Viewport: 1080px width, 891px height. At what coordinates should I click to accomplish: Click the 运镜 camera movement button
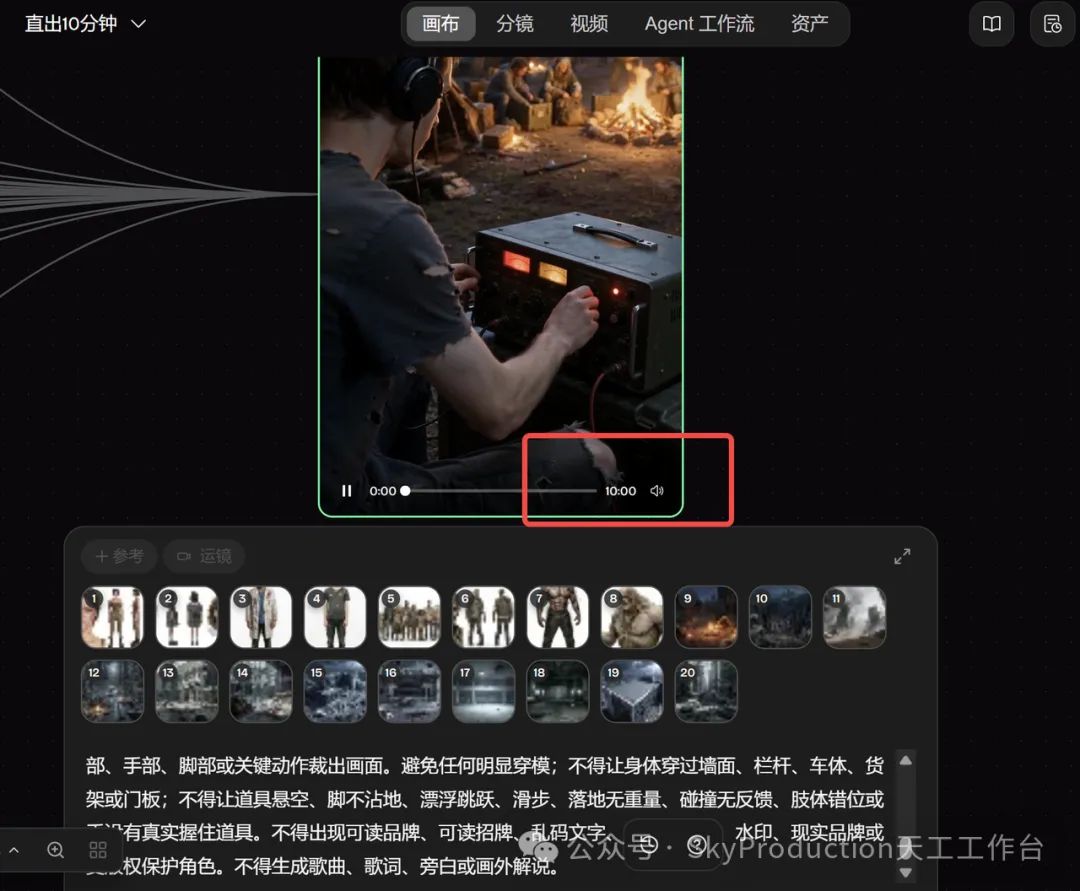click(205, 556)
